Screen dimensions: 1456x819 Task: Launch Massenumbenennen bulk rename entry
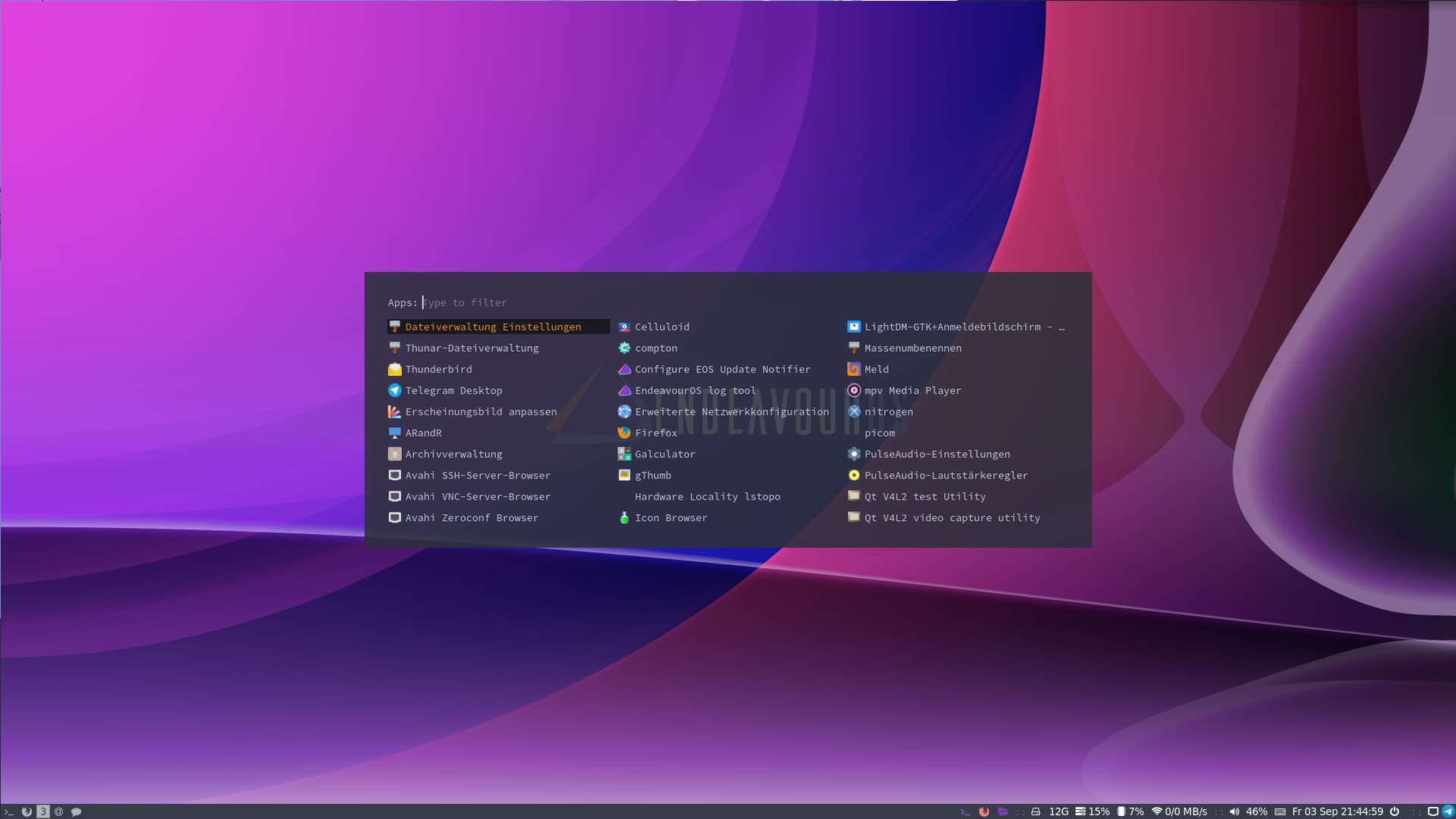coord(958,348)
